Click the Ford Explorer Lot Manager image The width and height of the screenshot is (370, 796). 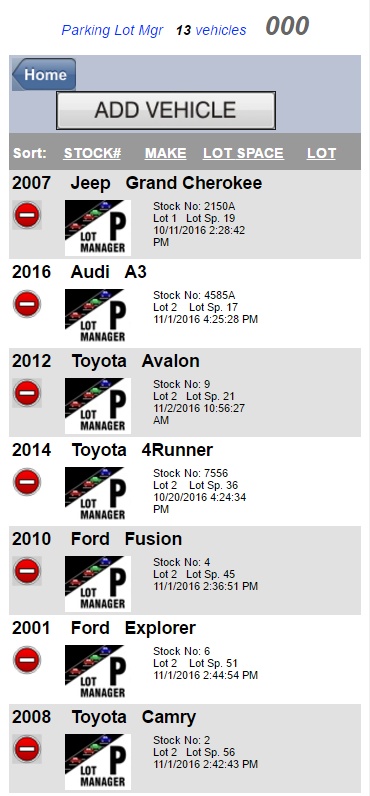pyautogui.click(x=98, y=673)
